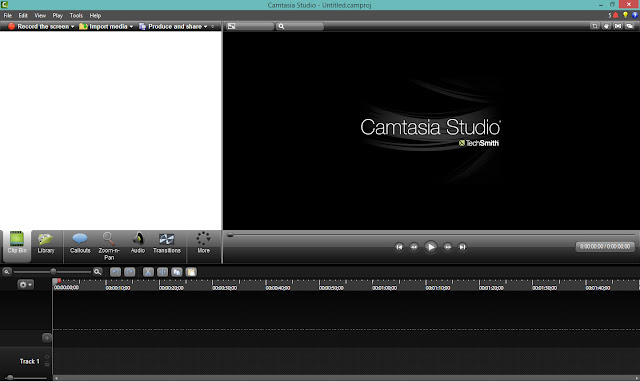The image size is (640, 382).
Task: Select the Track 1 label
Action: tap(29, 361)
